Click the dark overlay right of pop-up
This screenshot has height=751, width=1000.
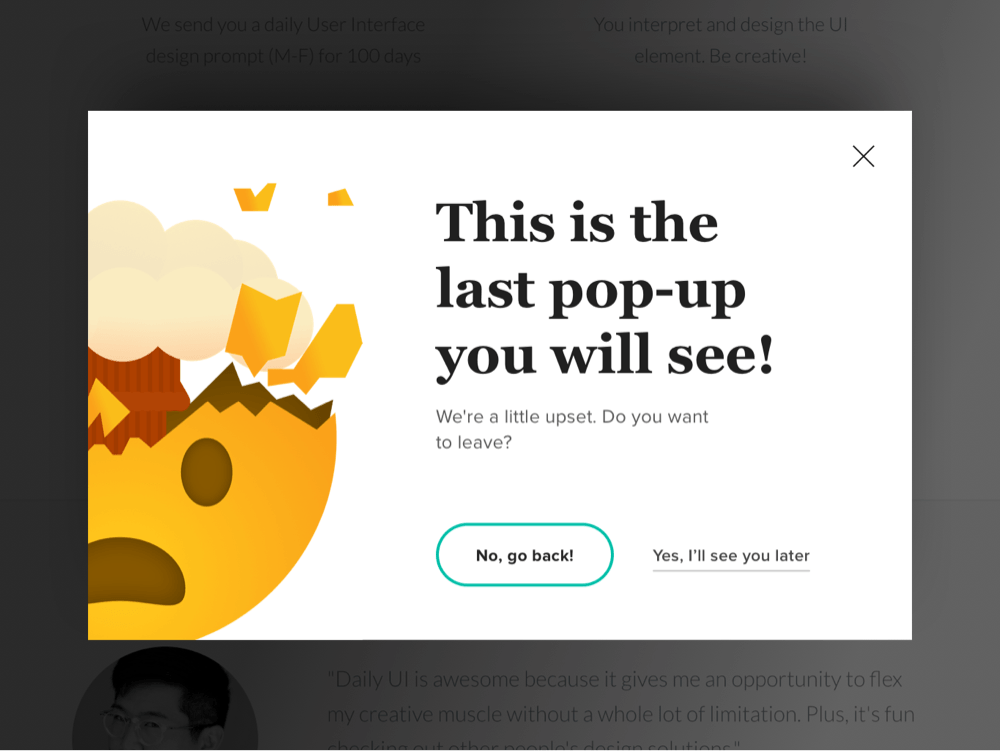(x=955, y=375)
